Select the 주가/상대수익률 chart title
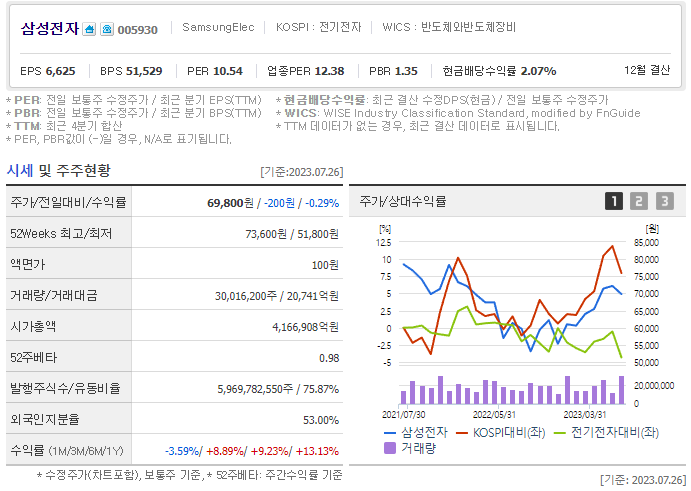The height and width of the screenshot is (491, 691). pyautogui.click(x=403, y=201)
